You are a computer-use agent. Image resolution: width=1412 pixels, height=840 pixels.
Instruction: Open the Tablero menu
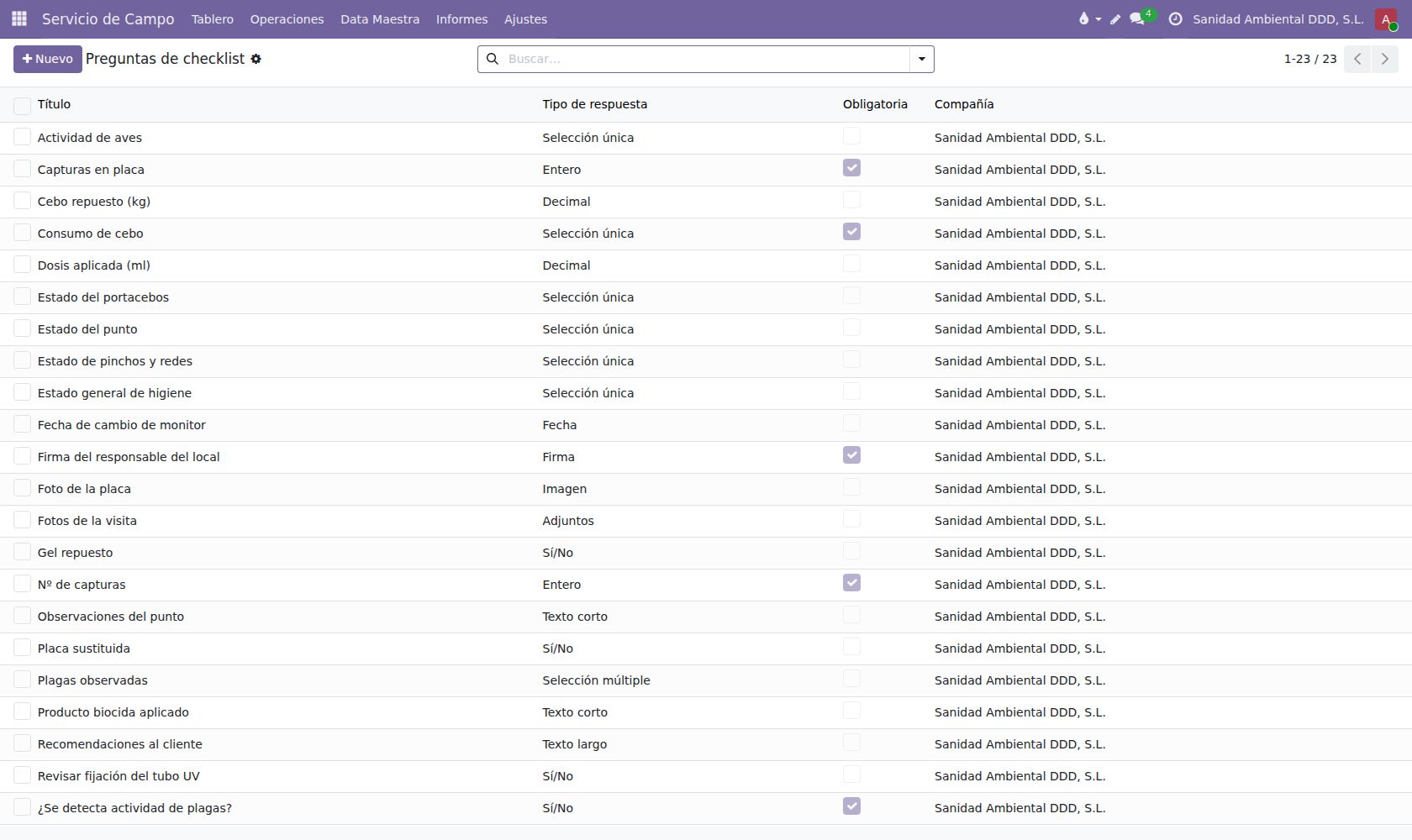[x=213, y=18]
